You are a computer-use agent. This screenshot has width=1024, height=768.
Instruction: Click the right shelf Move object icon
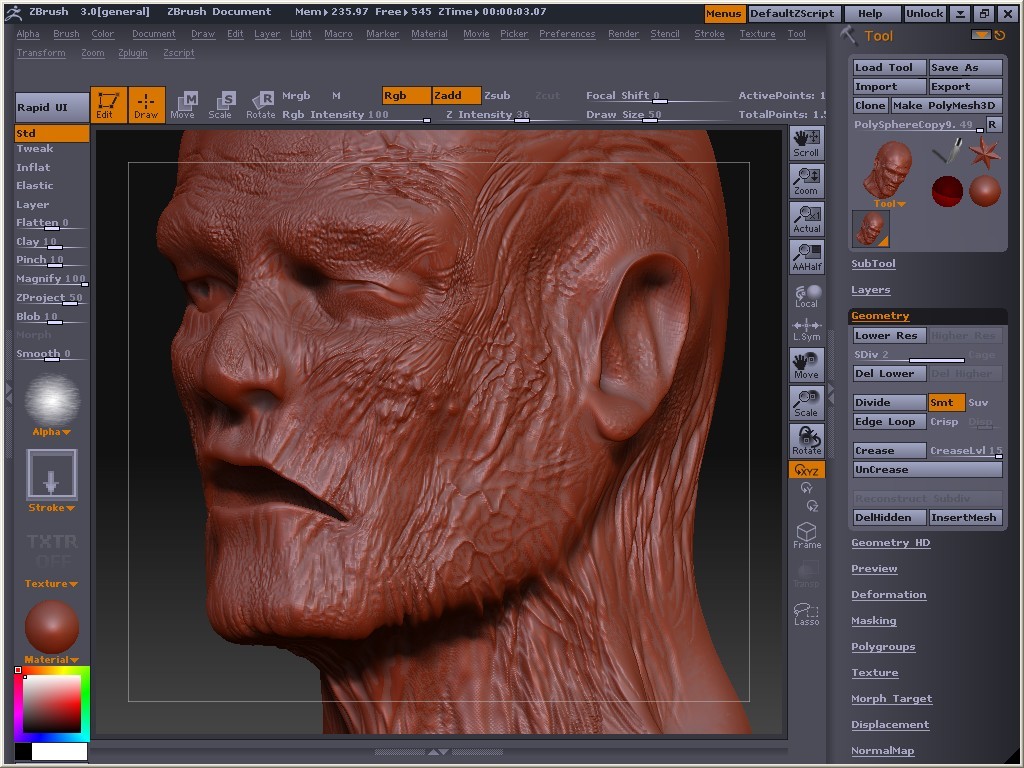807,364
